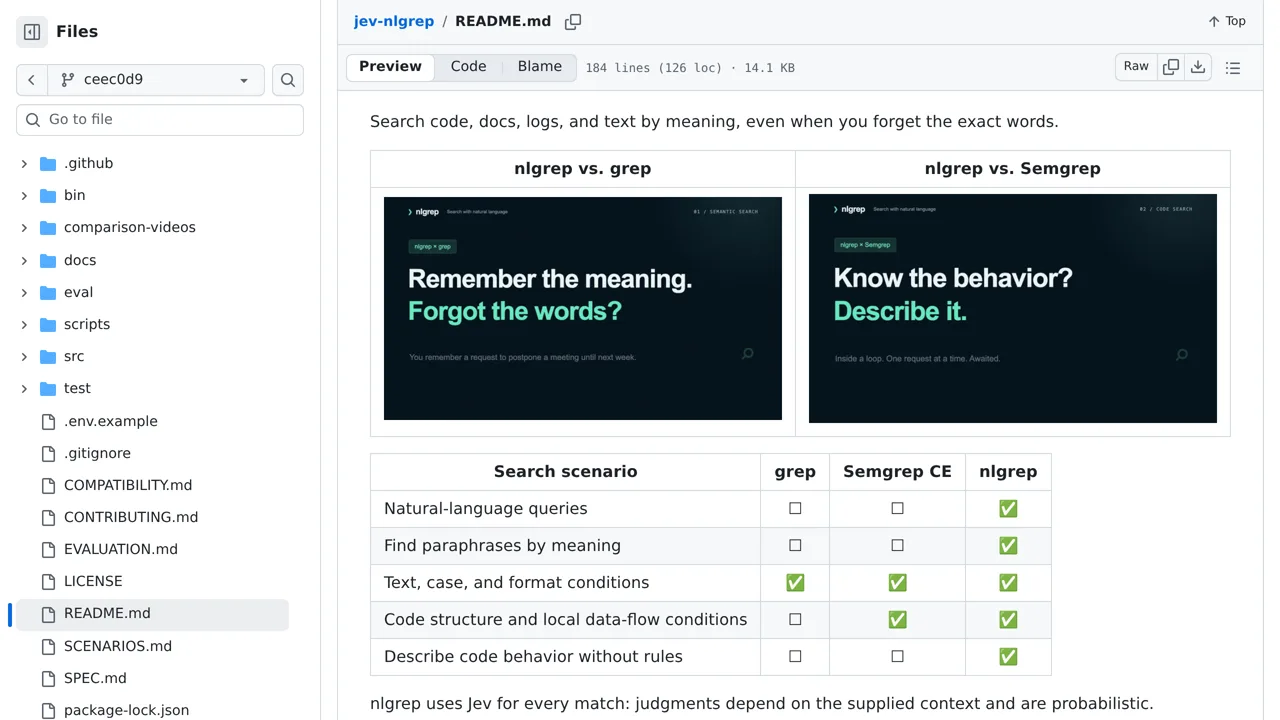This screenshot has width=1280, height=720.
Task: Copy raw file contents icon
Action: (1171, 67)
